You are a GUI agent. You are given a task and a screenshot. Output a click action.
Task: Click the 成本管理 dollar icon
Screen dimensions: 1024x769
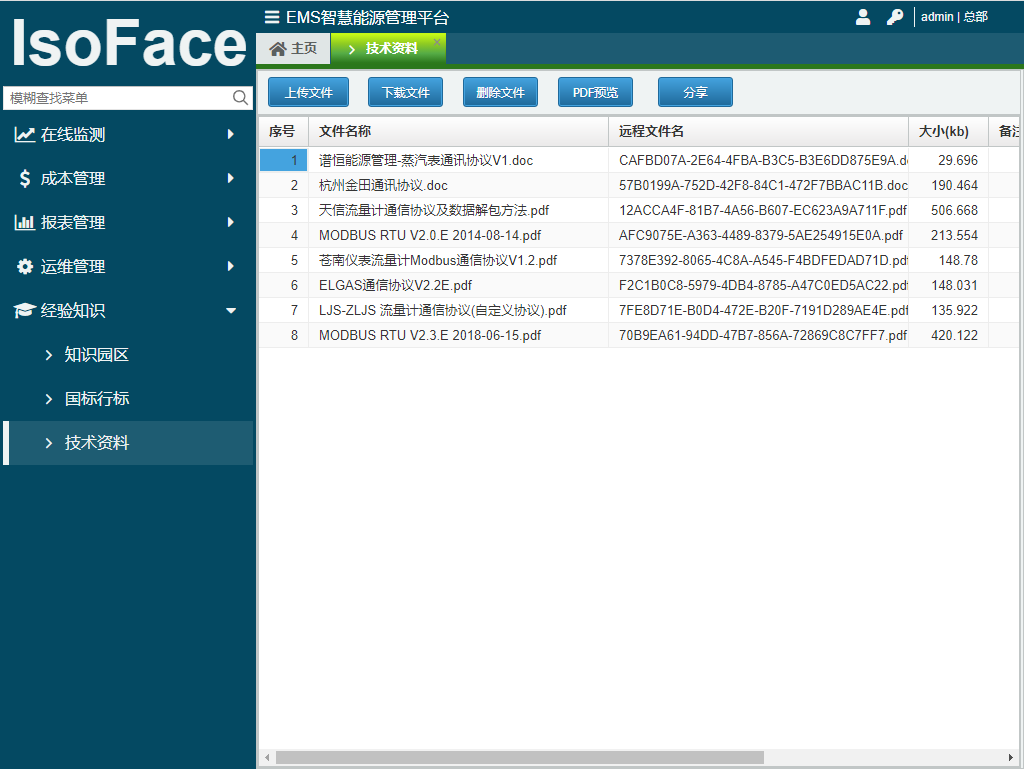tap(25, 178)
